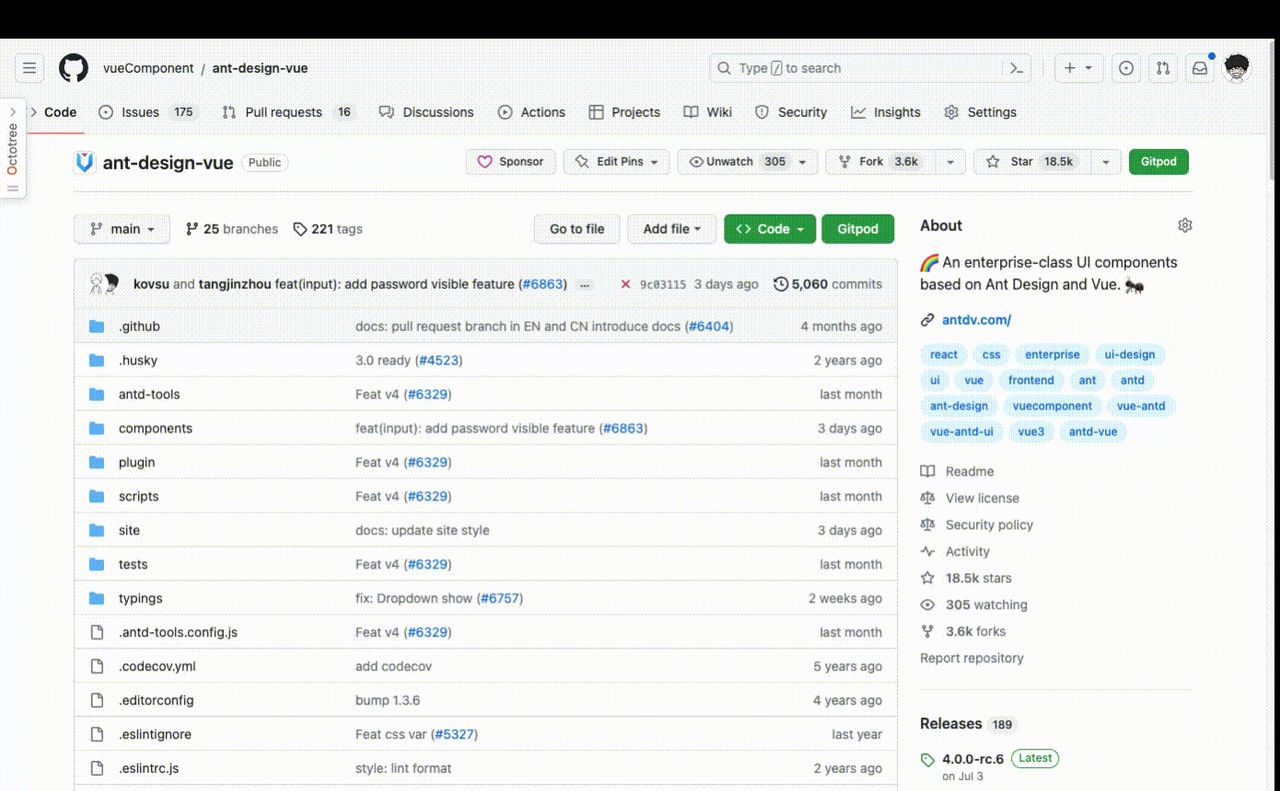1280x791 pixels.
Task: Click the GitHub logo icon
Action: [x=73, y=68]
